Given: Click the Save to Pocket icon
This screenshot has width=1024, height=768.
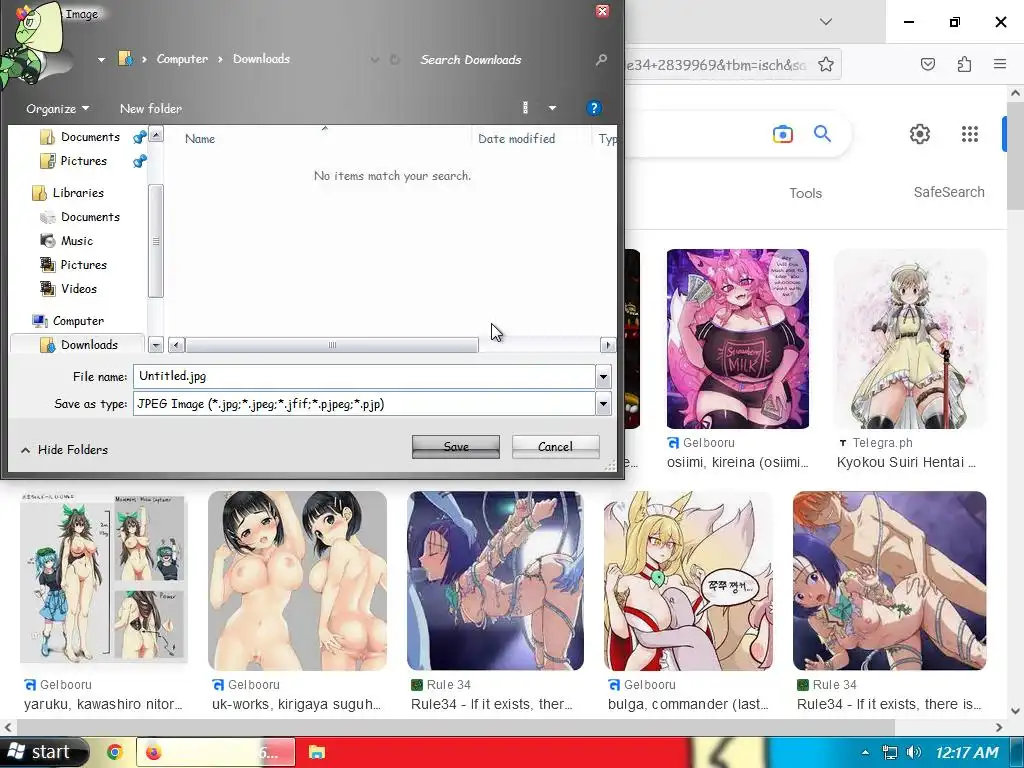Looking at the screenshot, I should click(x=927, y=64).
